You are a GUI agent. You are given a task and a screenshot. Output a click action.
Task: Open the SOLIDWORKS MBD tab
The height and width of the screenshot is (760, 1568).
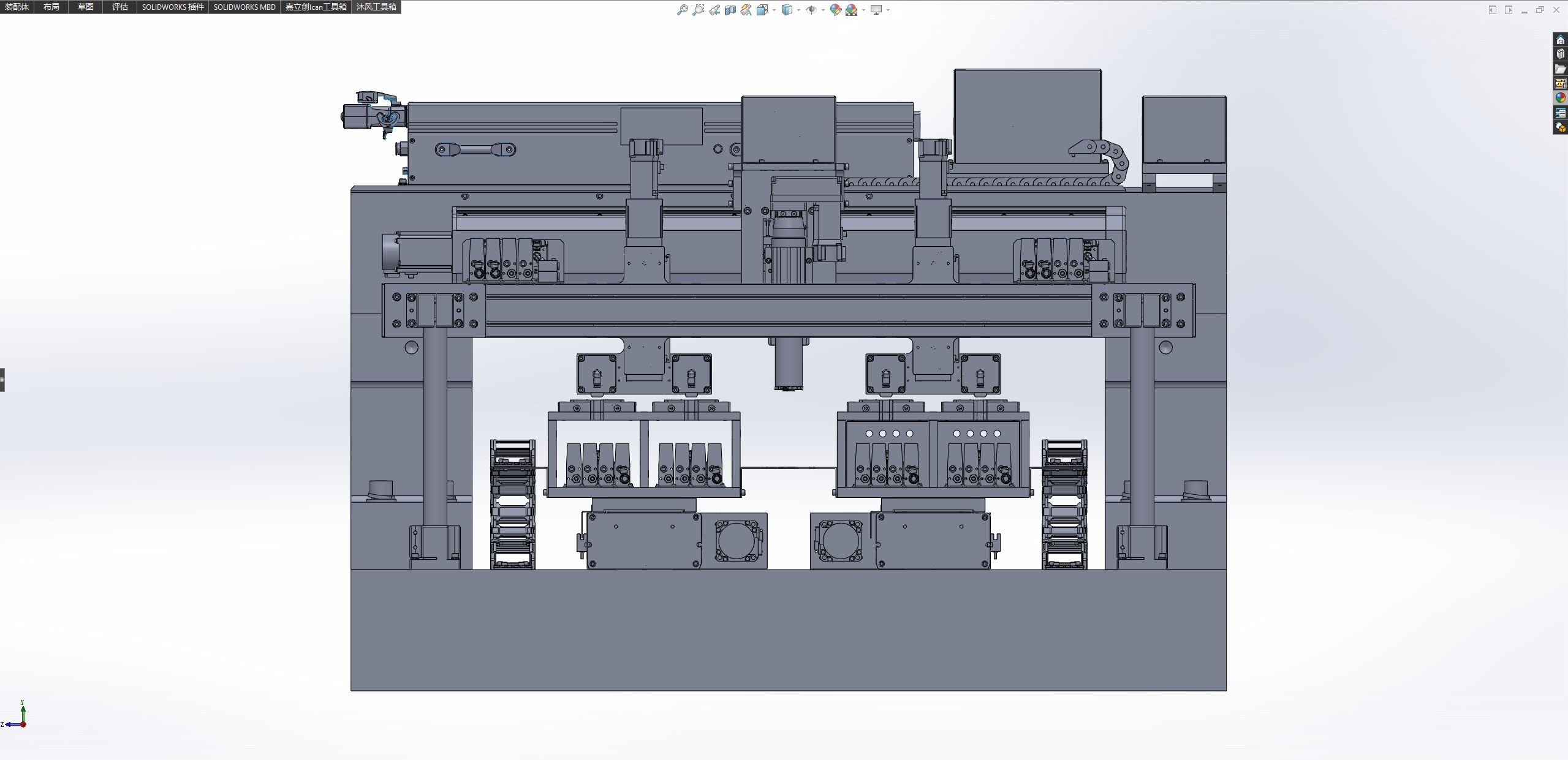coord(244,7)
